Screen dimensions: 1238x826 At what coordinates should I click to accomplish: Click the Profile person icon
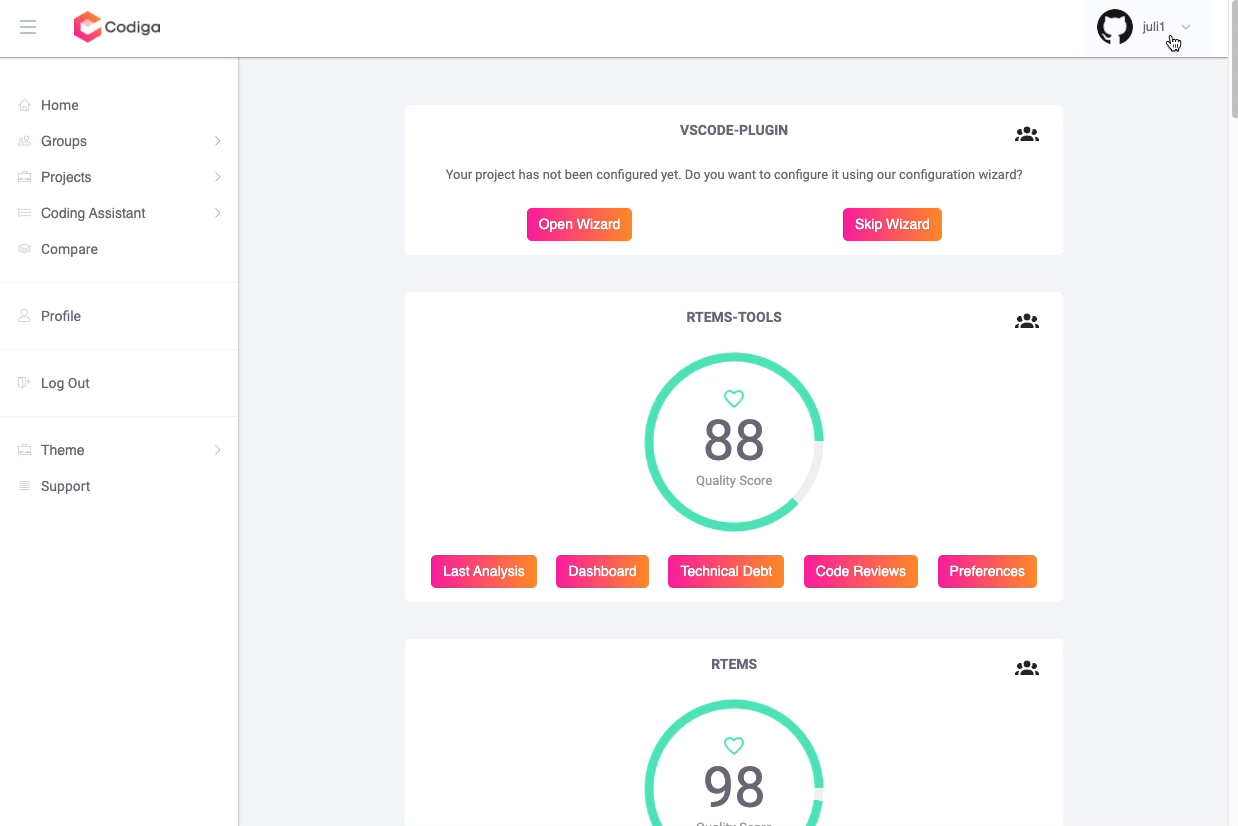(25, 316)
